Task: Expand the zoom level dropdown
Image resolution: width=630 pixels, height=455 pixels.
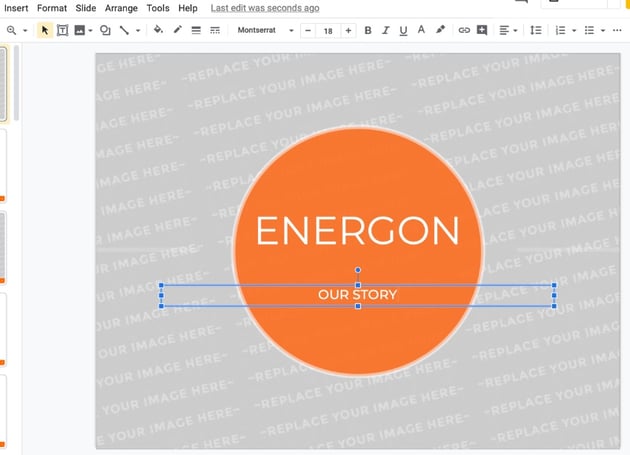Action: [x=17, y=31]
